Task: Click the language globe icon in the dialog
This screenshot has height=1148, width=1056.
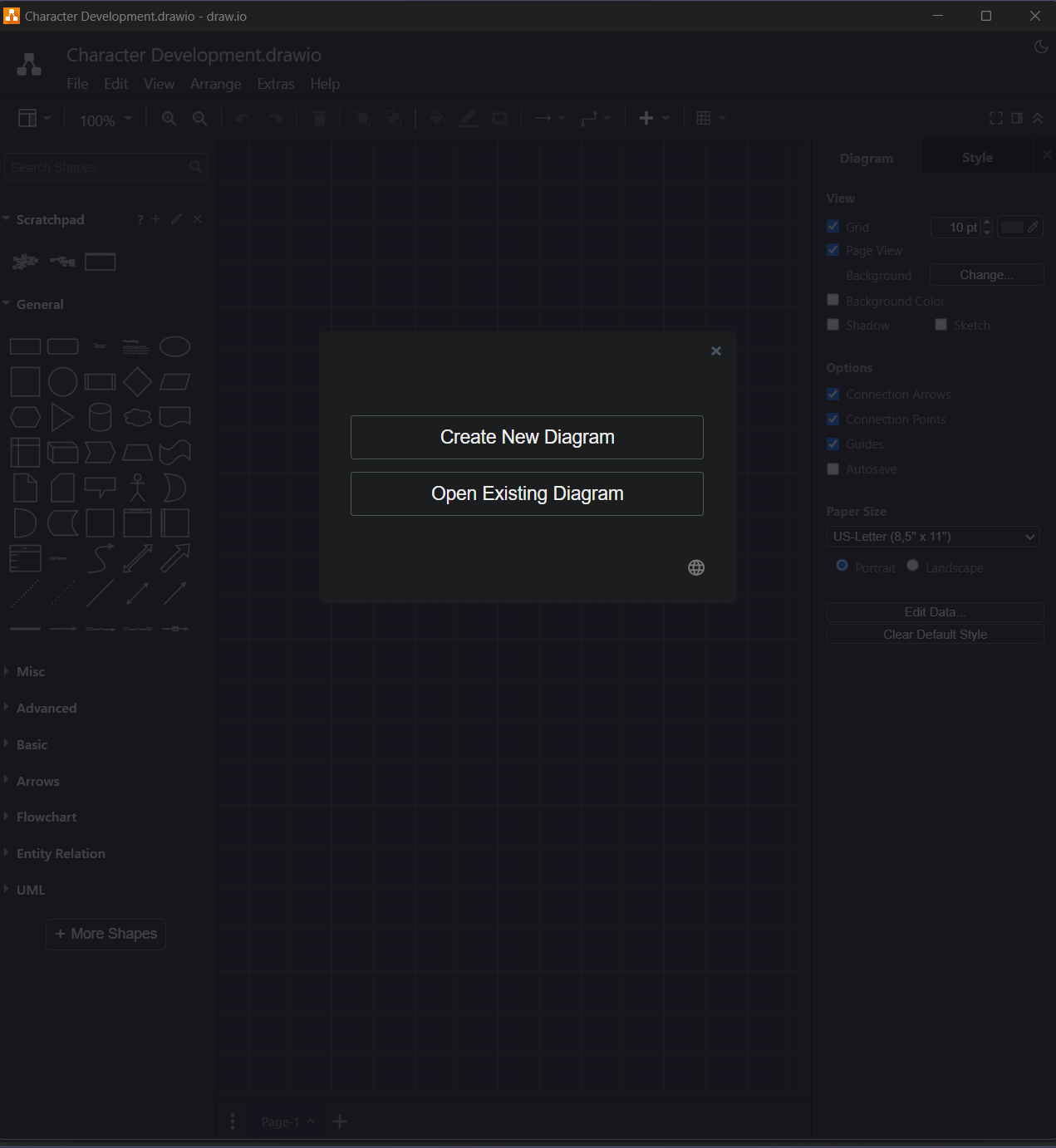Action: [696, 567]
